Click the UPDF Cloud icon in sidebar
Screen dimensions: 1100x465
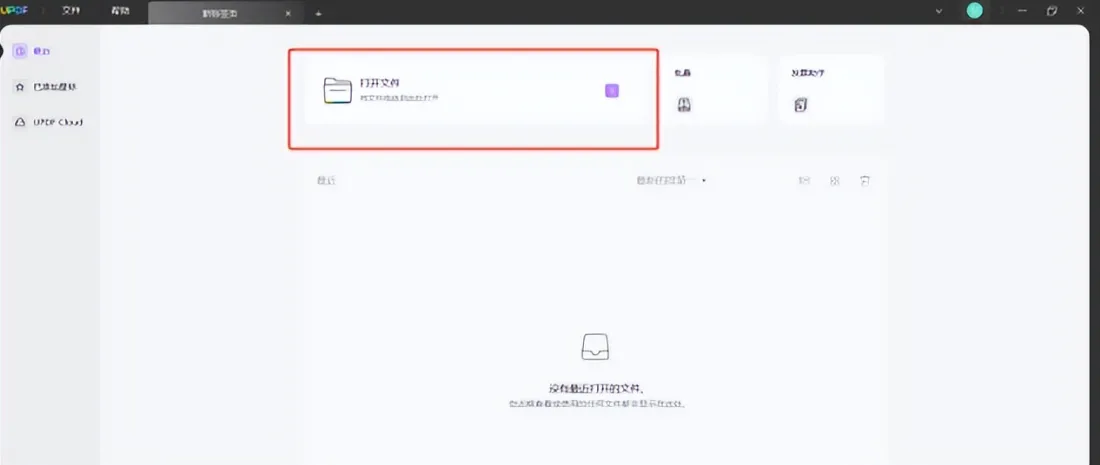point(19,122)
